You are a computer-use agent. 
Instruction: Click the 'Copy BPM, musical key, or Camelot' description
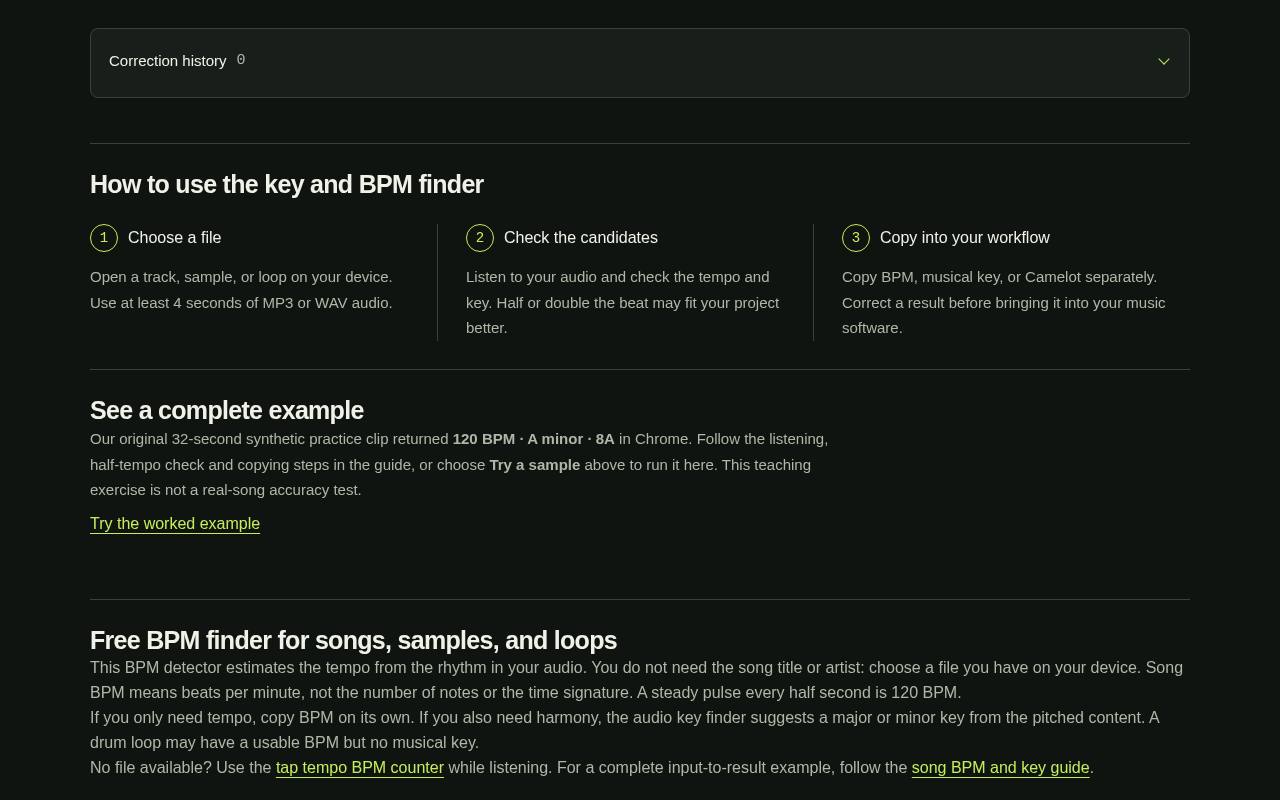click(1004, 302)
